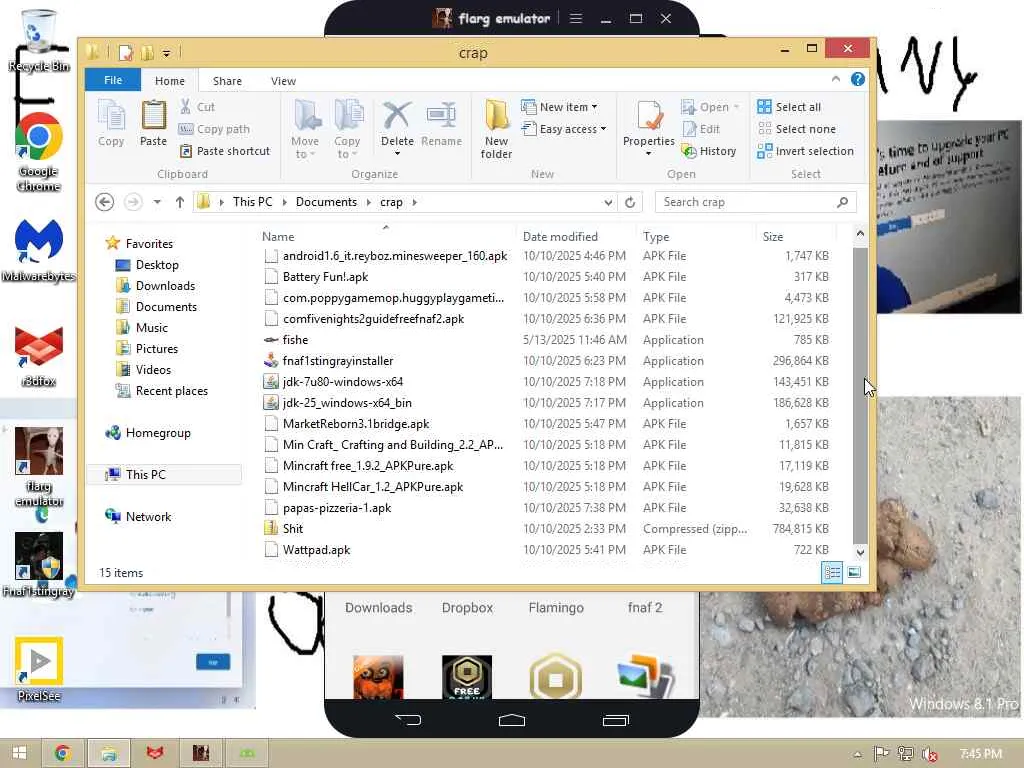Viewport: 1024px width, 768px height.
Task: Expand the Easy access dropdown
Action: click(x=603, y=129)
